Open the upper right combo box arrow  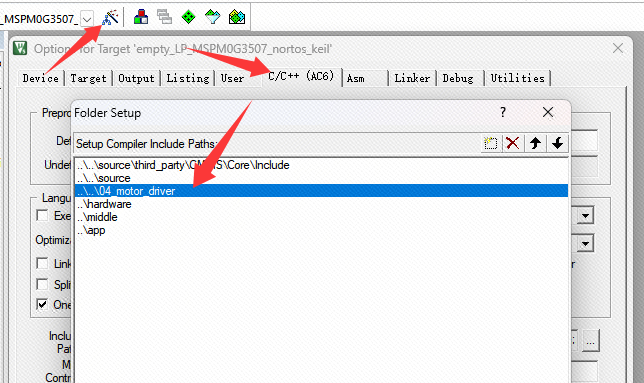[x=586, y=216]
